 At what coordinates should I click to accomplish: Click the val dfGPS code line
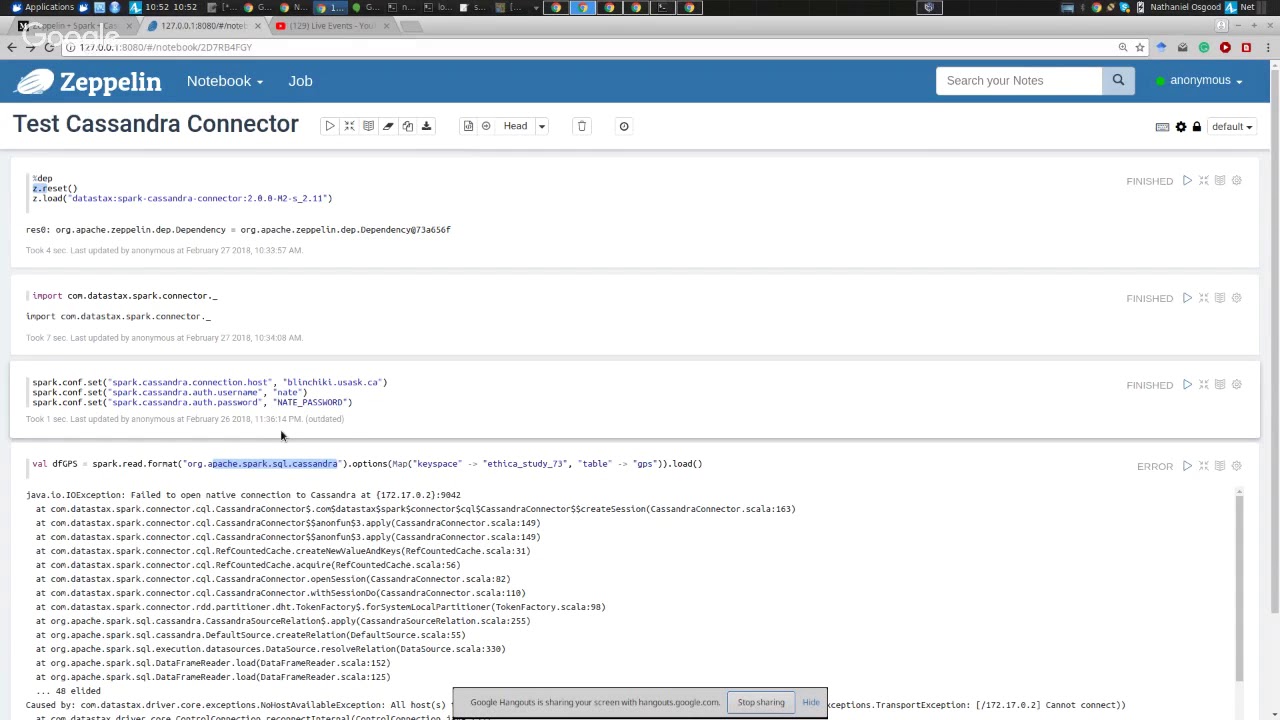pyautogui.click(x=367, y=464)
